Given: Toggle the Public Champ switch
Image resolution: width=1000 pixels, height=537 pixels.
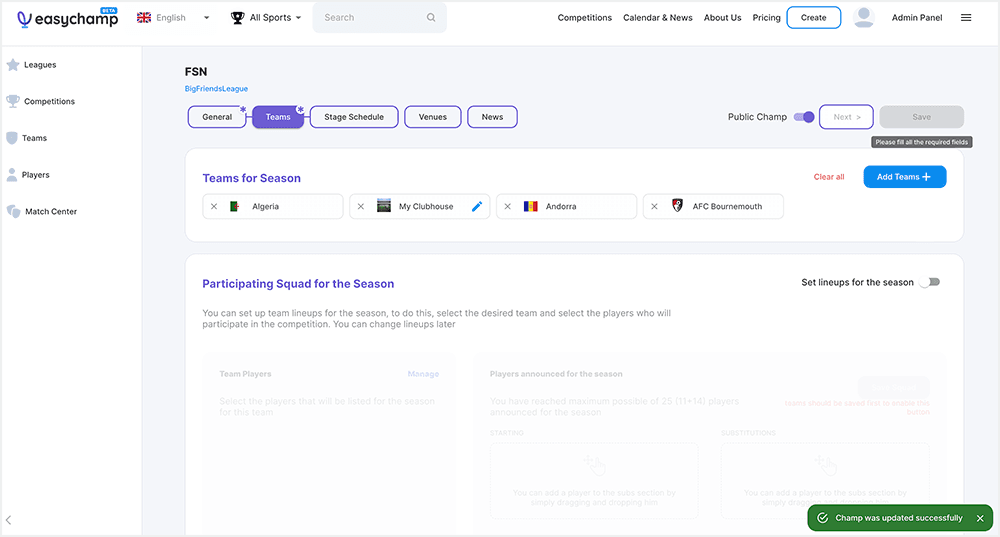Looking at the screenshot, I should pyautogui.click(x=804, y=117).
